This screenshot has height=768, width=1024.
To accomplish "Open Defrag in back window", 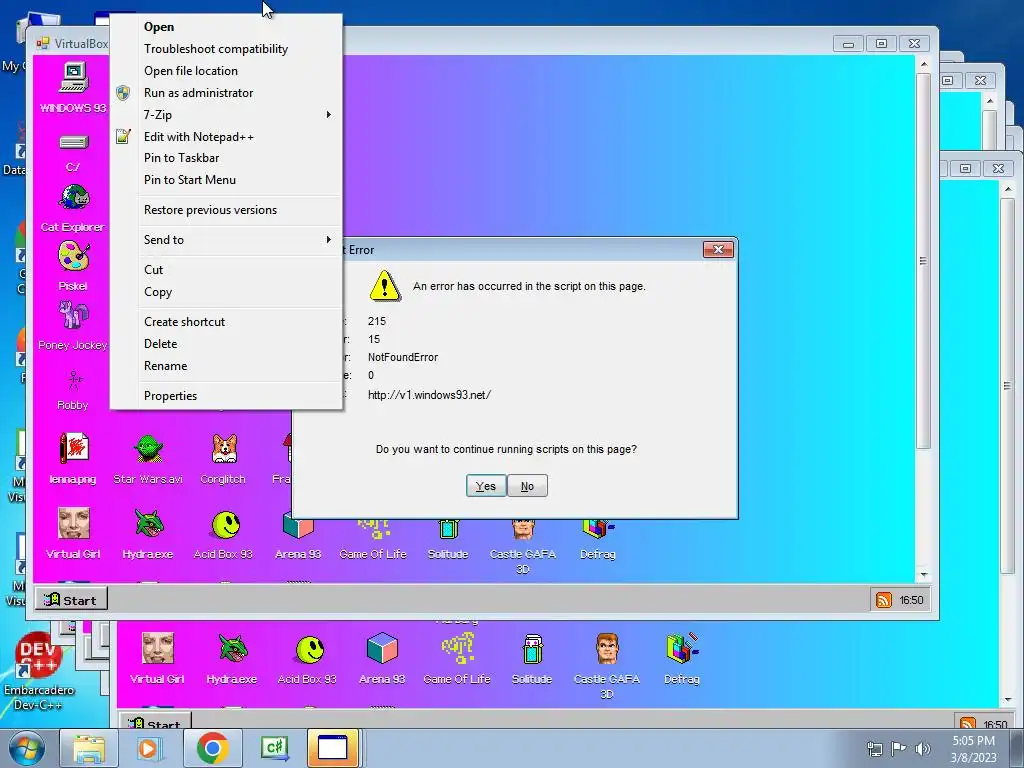I will pos(682,648).
